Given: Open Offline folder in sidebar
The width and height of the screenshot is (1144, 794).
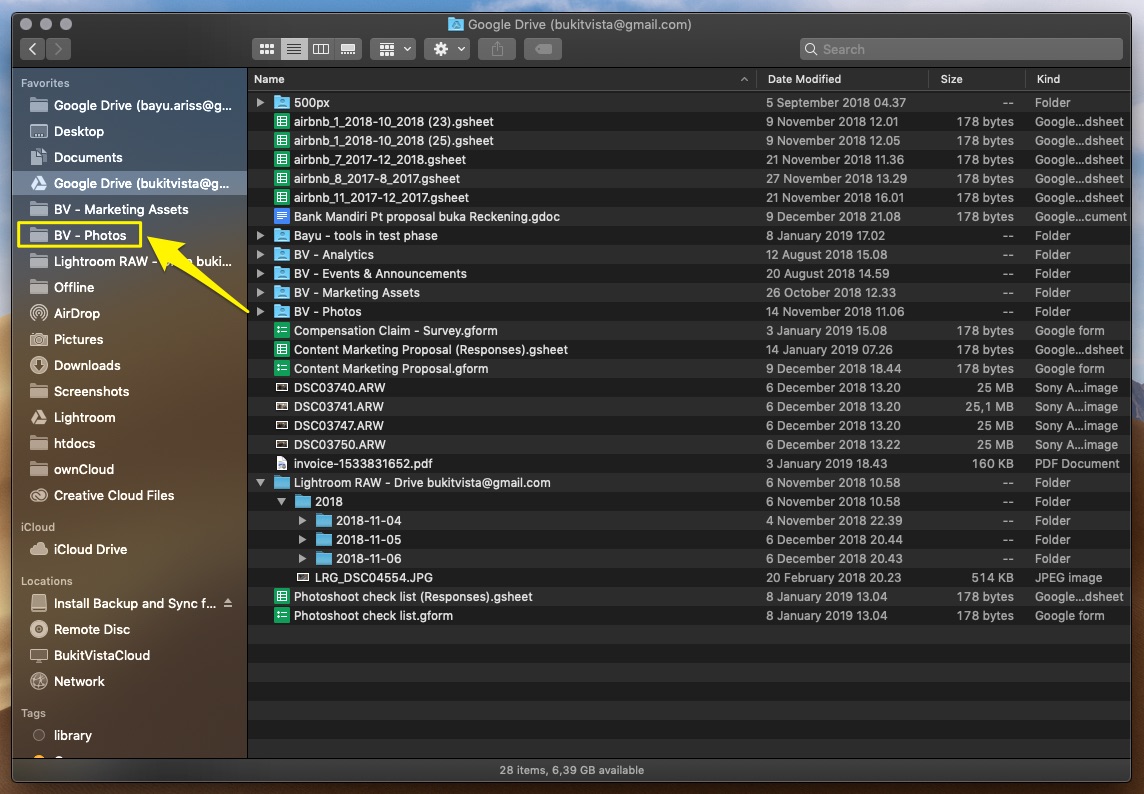Looking at the screenshot, I should 130,288.
